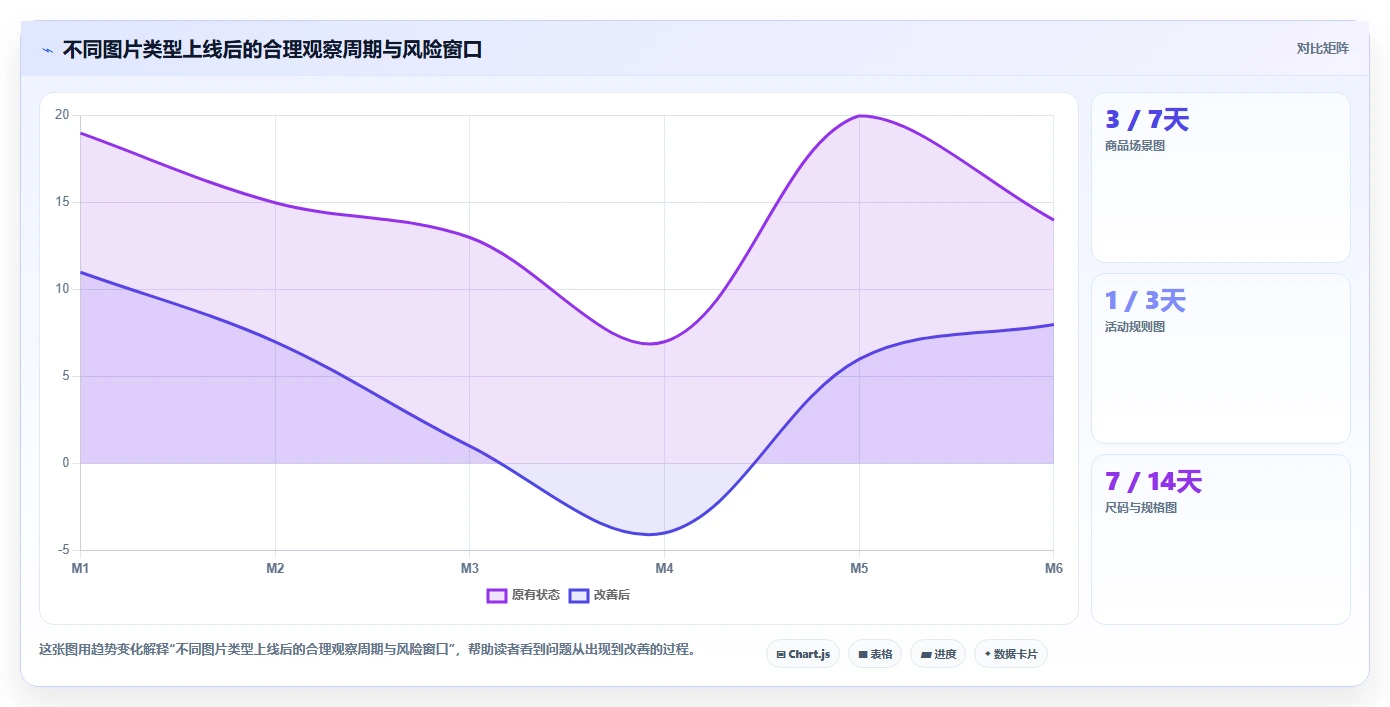
Task: Click the 1 / 3天 value card
Action: (1221, 358)
